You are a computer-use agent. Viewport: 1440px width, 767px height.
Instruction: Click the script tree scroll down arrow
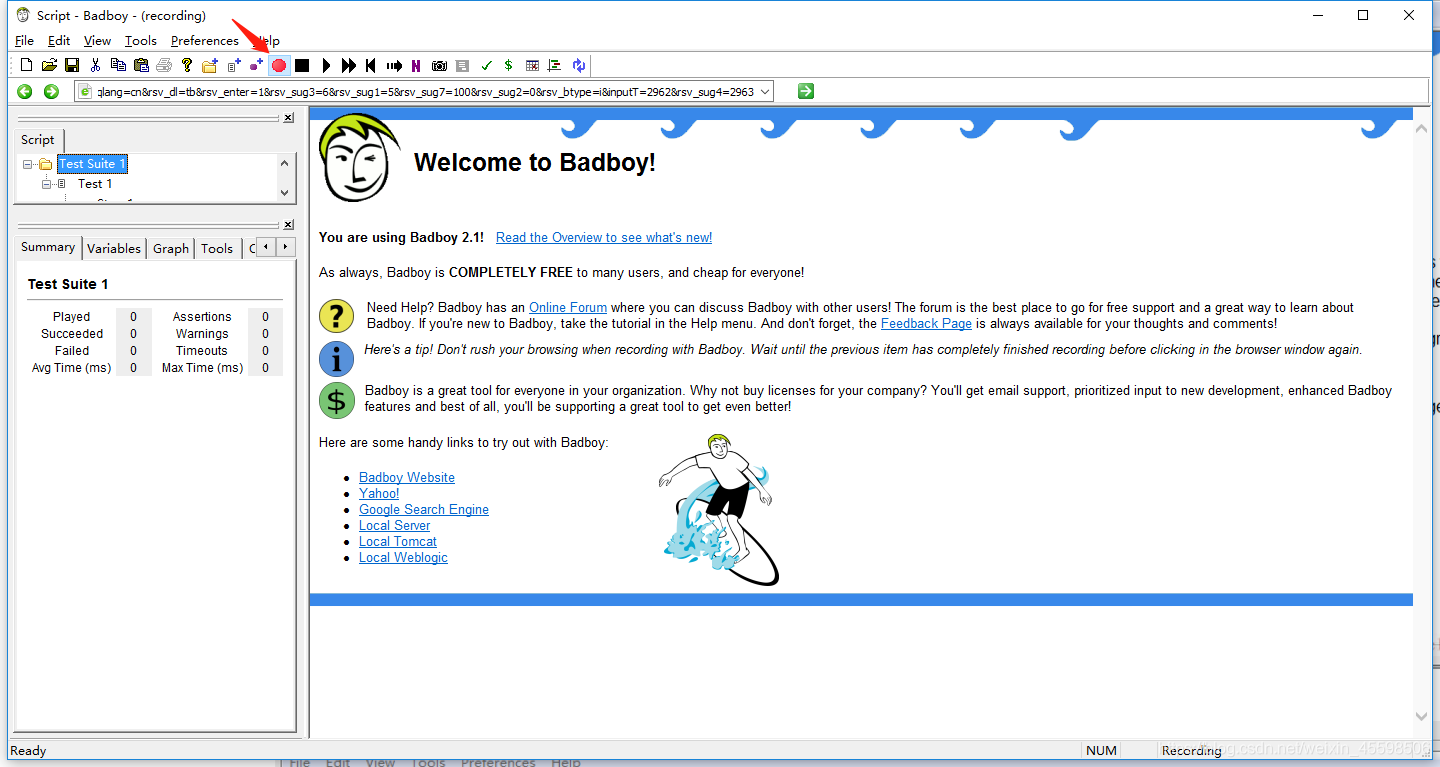pyautogui.click(x=284, y=192)
